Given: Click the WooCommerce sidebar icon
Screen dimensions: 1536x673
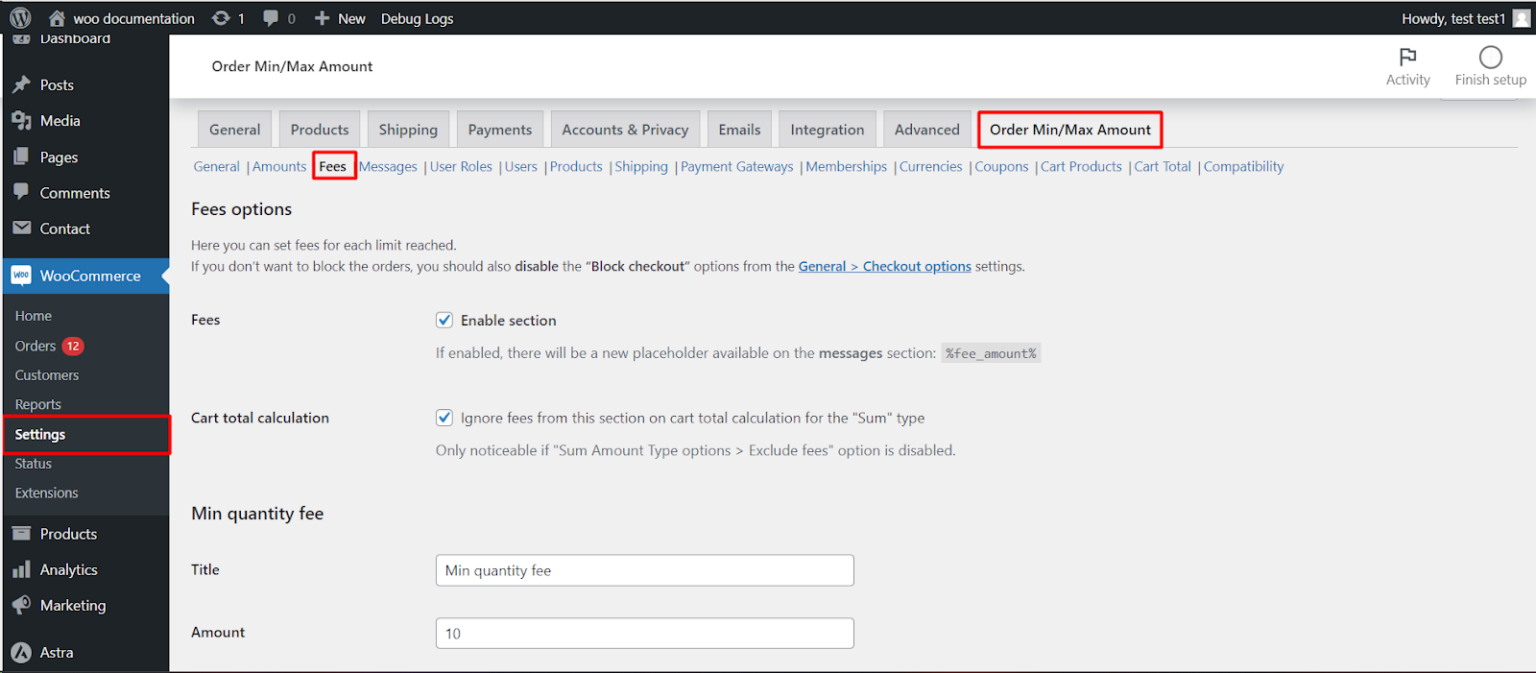Looking at the screenshot, I should [21, 276].
